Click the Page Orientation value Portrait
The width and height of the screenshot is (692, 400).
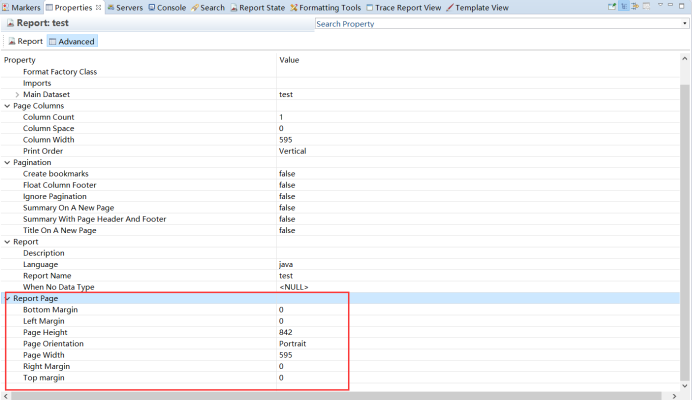[293, 343]
